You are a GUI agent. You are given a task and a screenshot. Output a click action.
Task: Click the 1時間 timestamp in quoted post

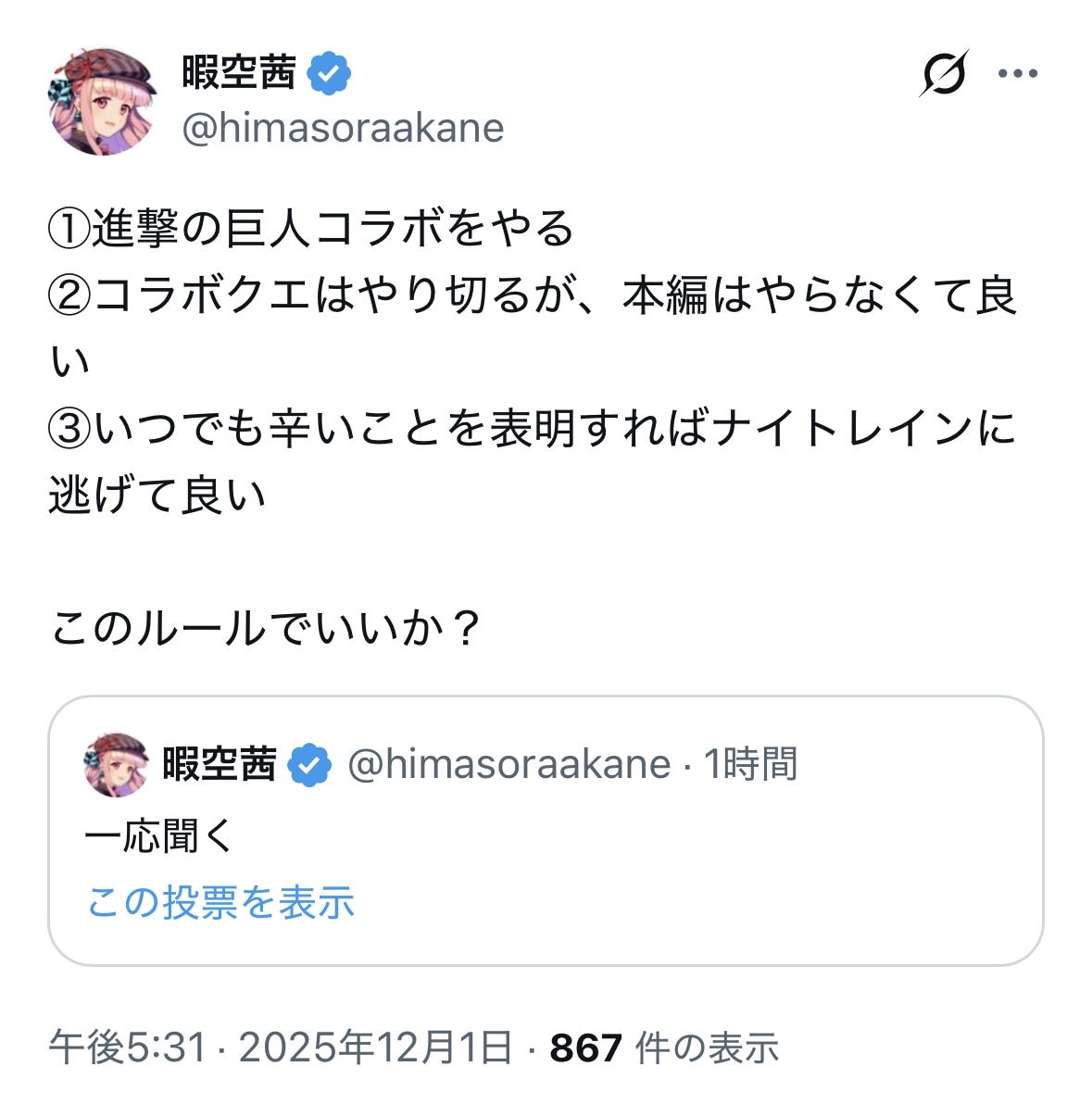click(751, 765)
